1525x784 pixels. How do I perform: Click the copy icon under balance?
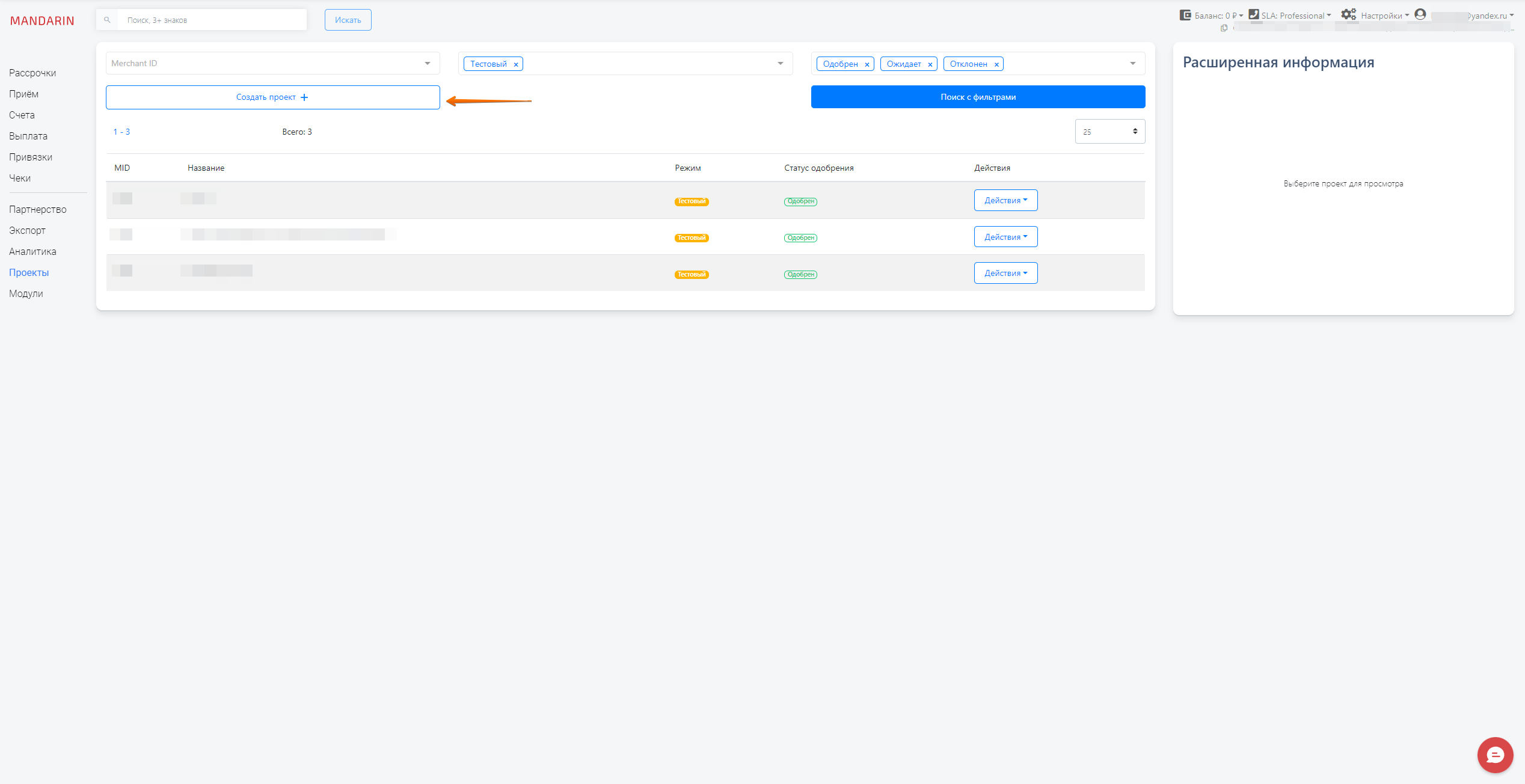pos(1224,28)
